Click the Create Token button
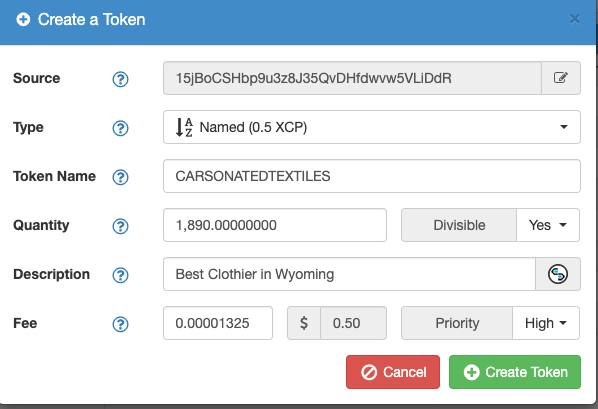 515,372
